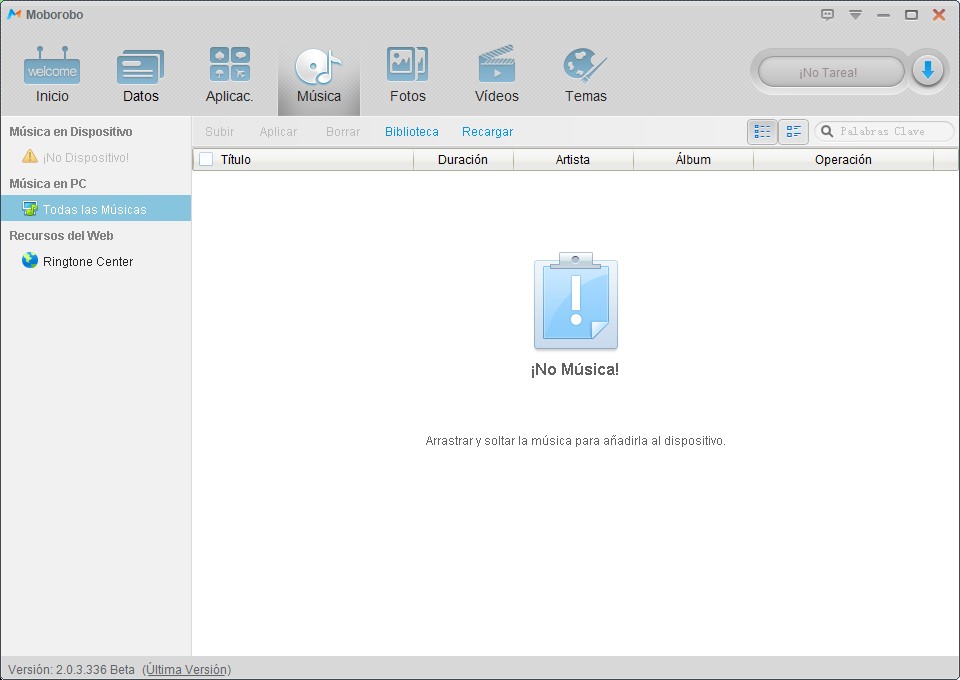The height and width of the screenshot is (680, 960).
Task: Maximize the Moborobo window
Action: (x=911, y=15)
